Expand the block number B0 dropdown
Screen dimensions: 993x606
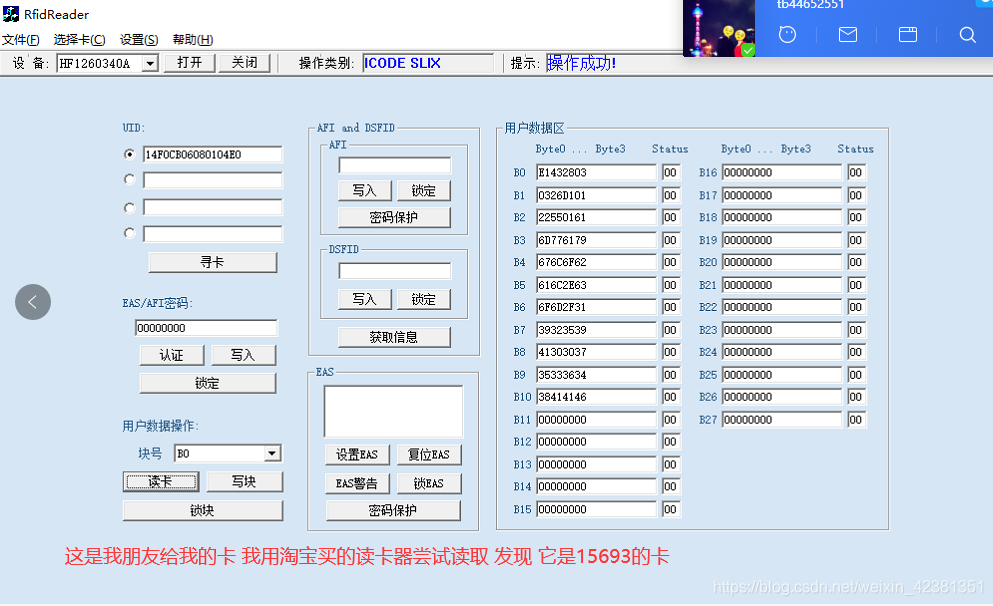click(x=272, y=453)
